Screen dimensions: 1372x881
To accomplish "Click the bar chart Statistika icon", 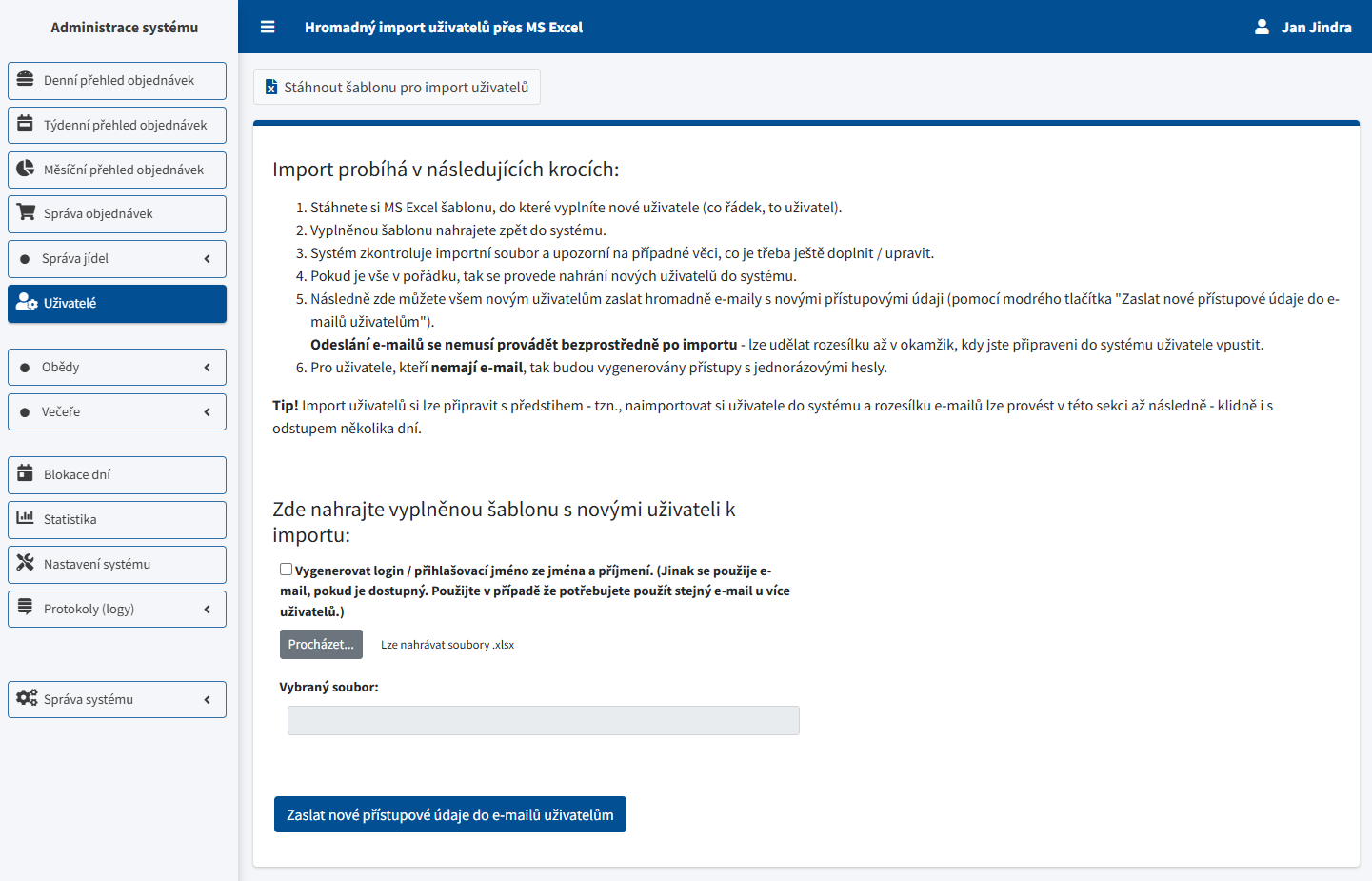I will (x=26, y=519).
